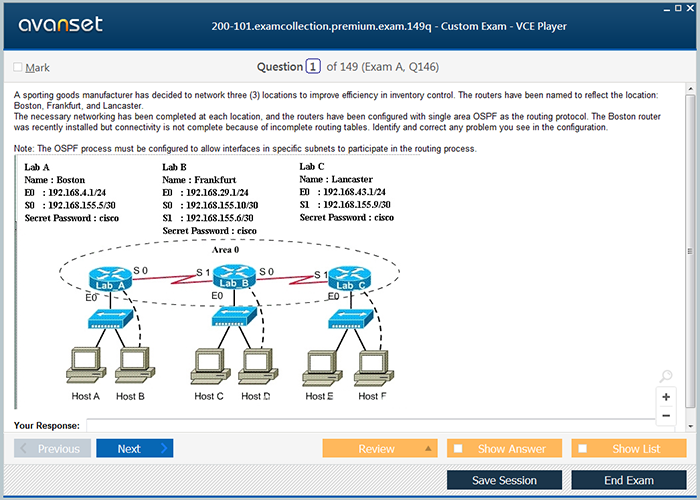
Task: Select the Host E computer icon
Action: pyautogui.click(x=322, y=368)
